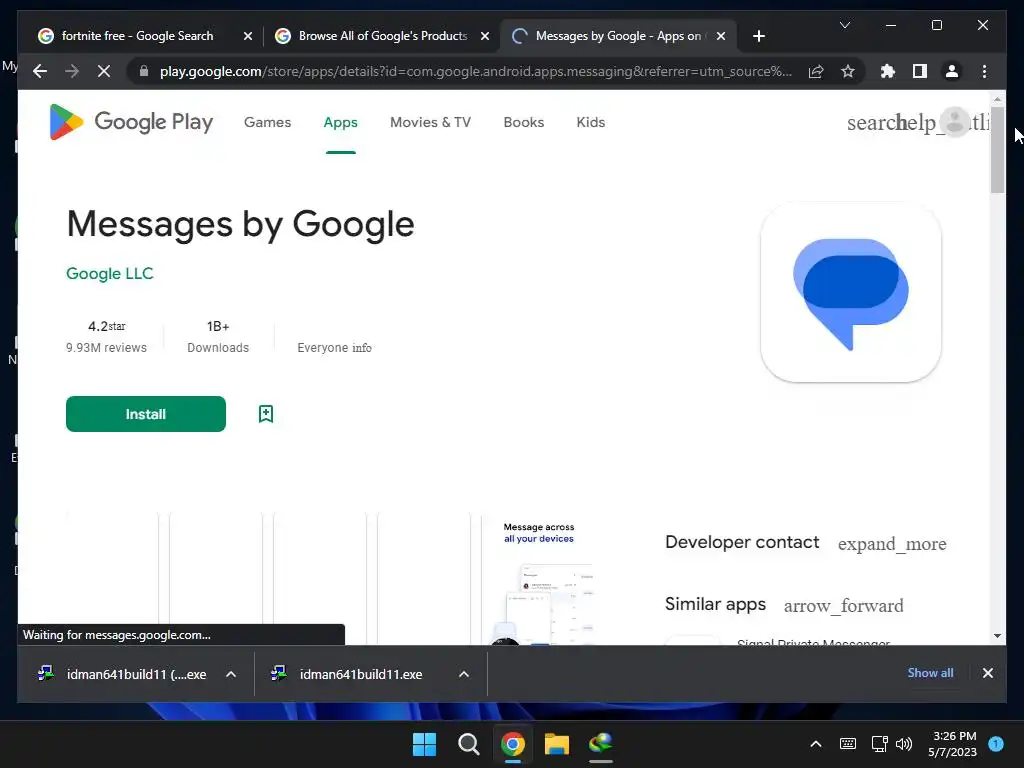1024x768 pixels.
Task: Click Messages by Google app icon
Action: pyautogui.click(x=851, y=292)
